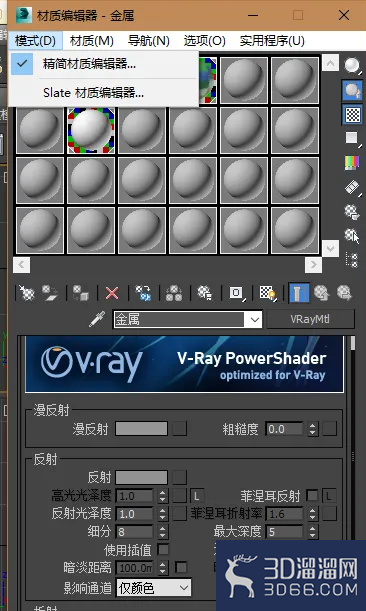Screen dimensions: 366x611
Task: Click sample slots scroll left arrow
Action: point(21,265)
